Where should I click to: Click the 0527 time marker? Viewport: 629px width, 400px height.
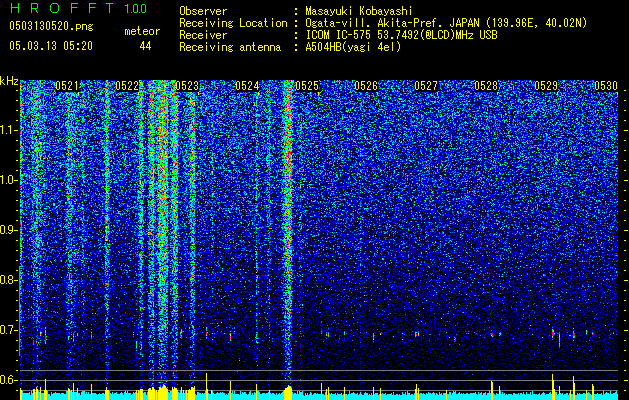426,86
